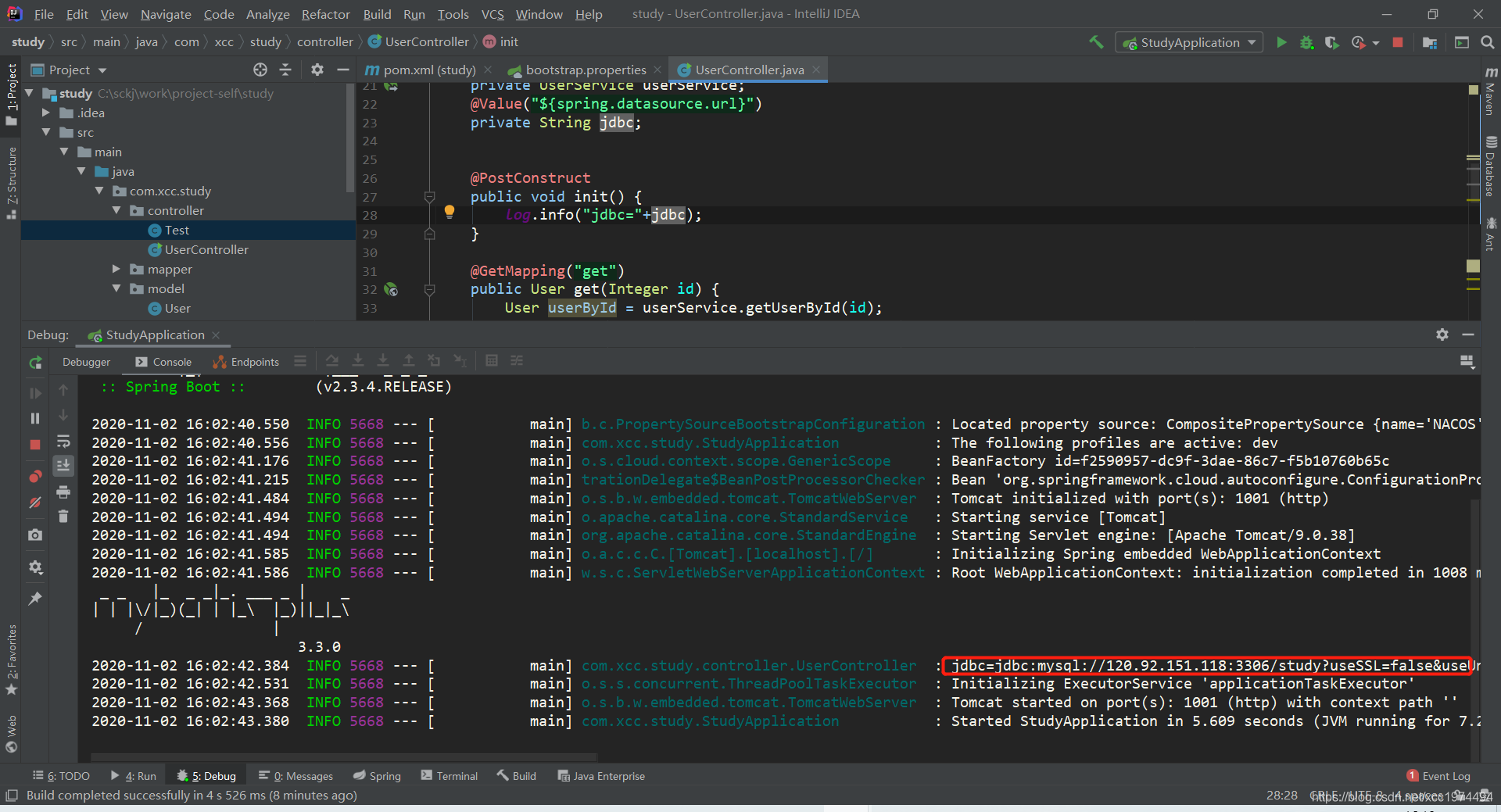
Task: Click intention light bulb on line 28
Action: pos(450,211)
